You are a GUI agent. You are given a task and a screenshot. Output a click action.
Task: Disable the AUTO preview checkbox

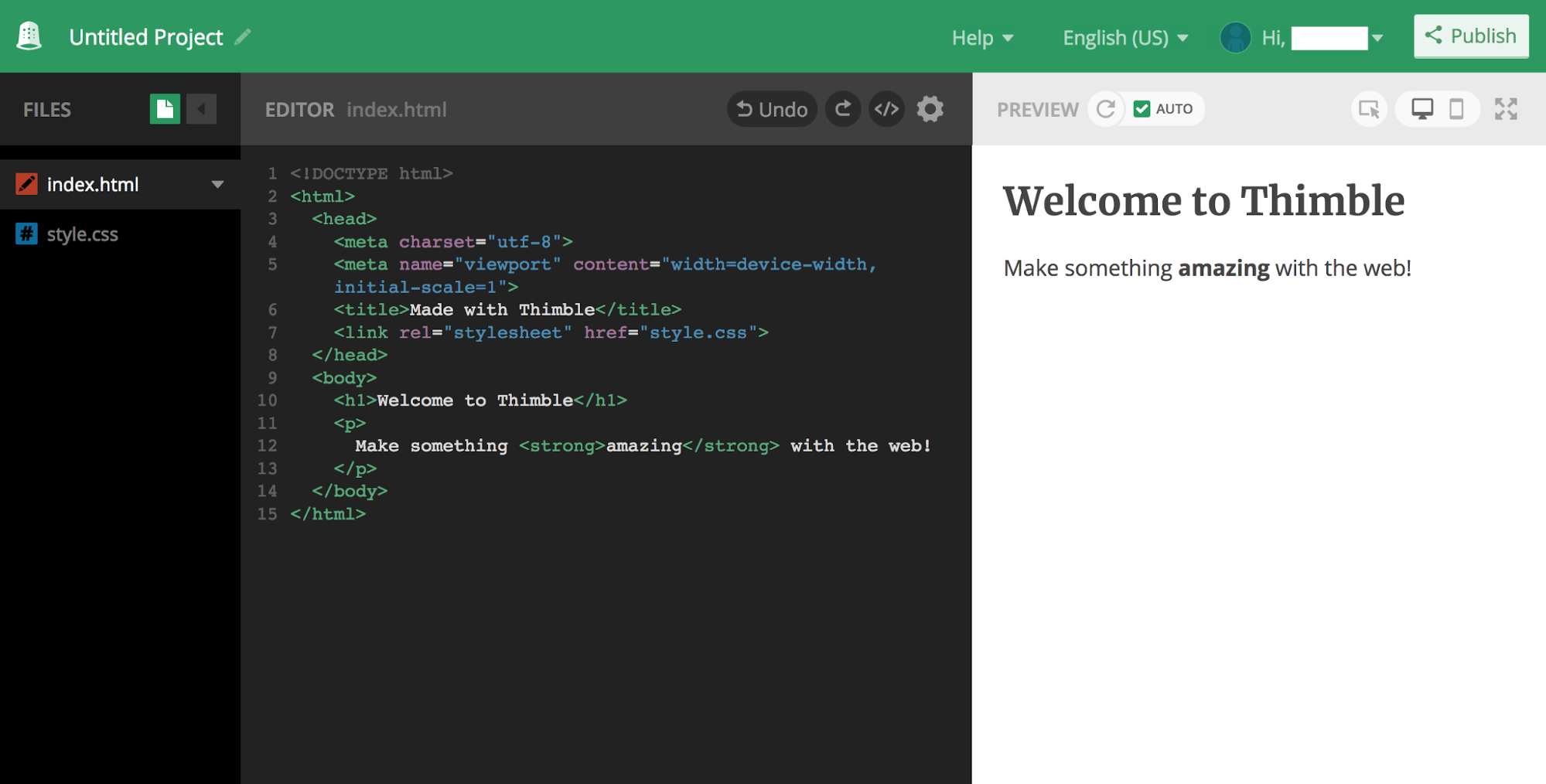[x=1141, y=108]
